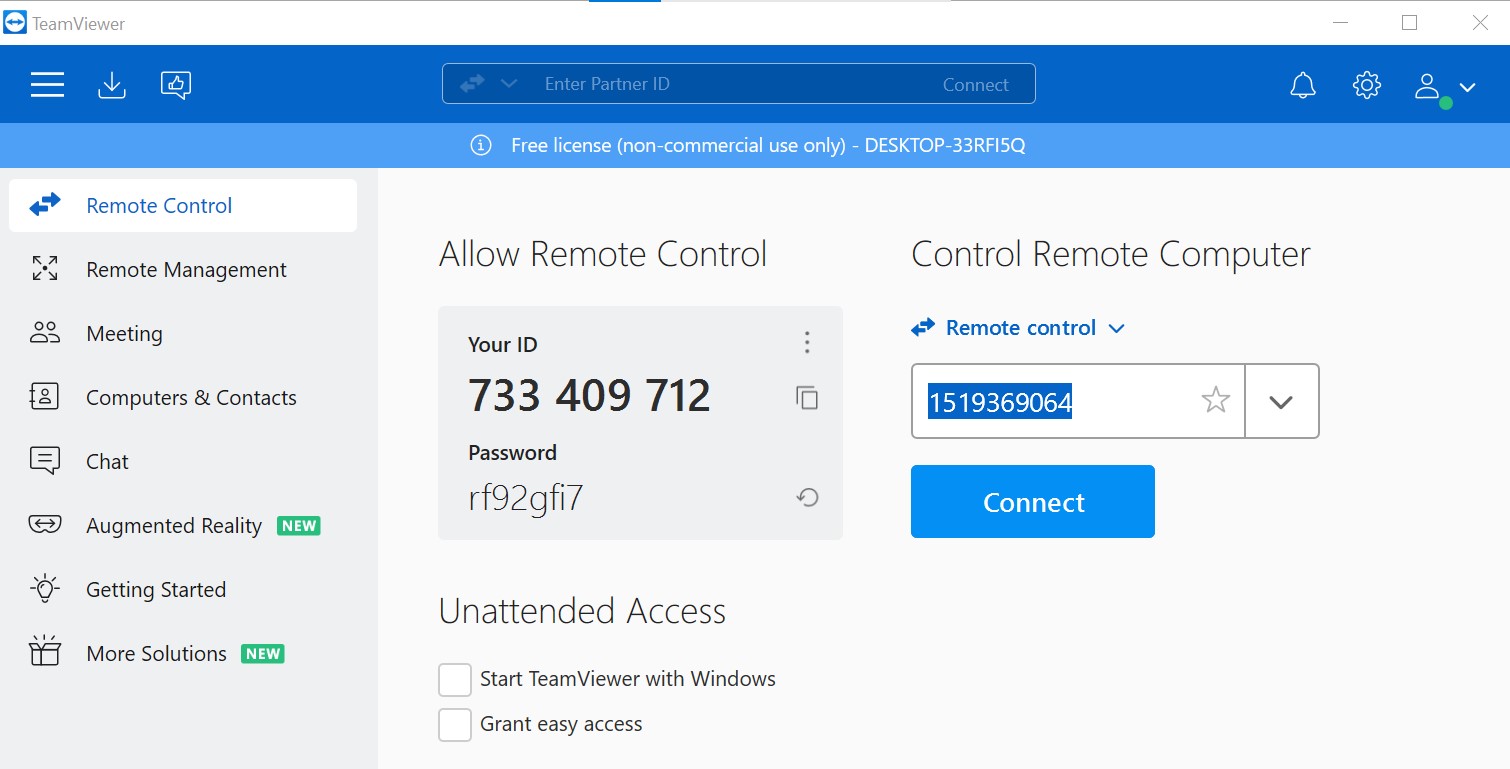Expand recent partner IDs dropdown arrow
This screenshot has height=769, width=1510.
point(1281,402)
